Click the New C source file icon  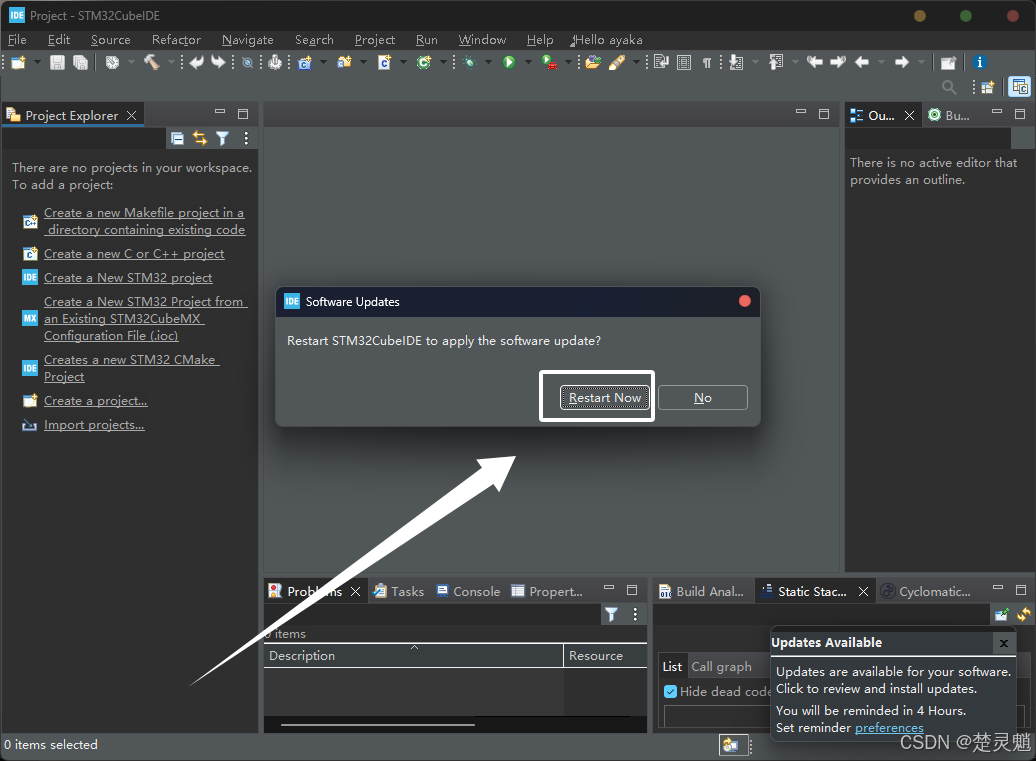click(x=385, y=62)
